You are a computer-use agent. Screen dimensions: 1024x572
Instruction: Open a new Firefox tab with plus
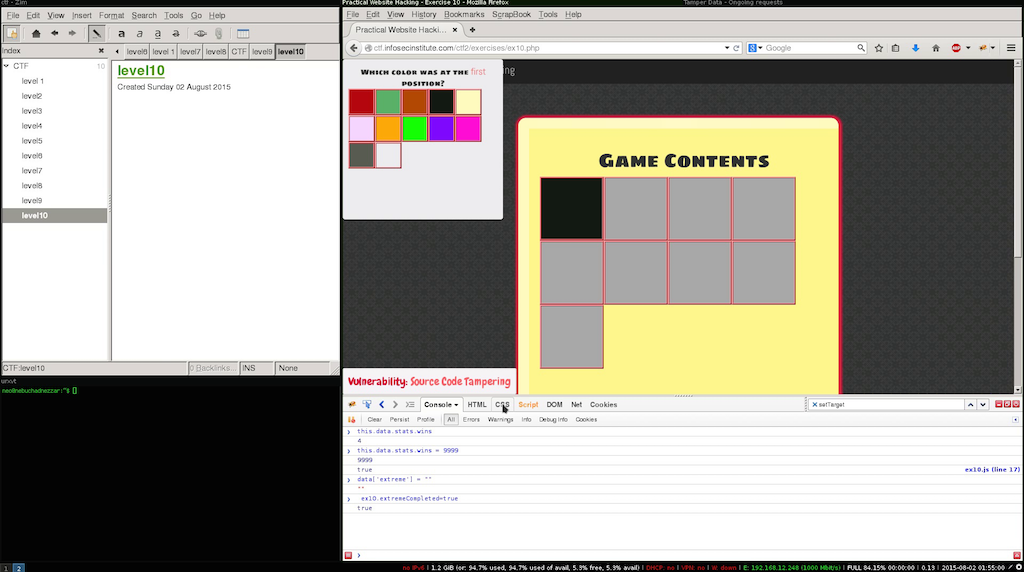click(472, 29)
